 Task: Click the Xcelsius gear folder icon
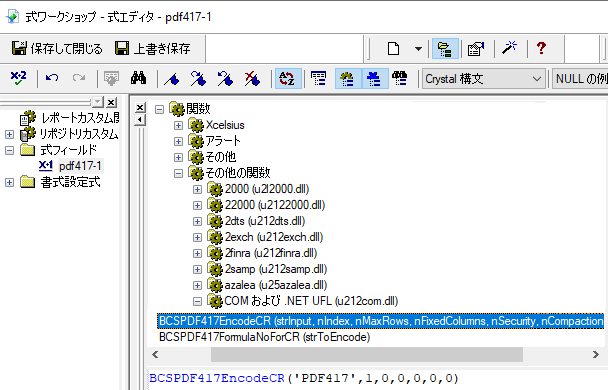pos(196,126)
